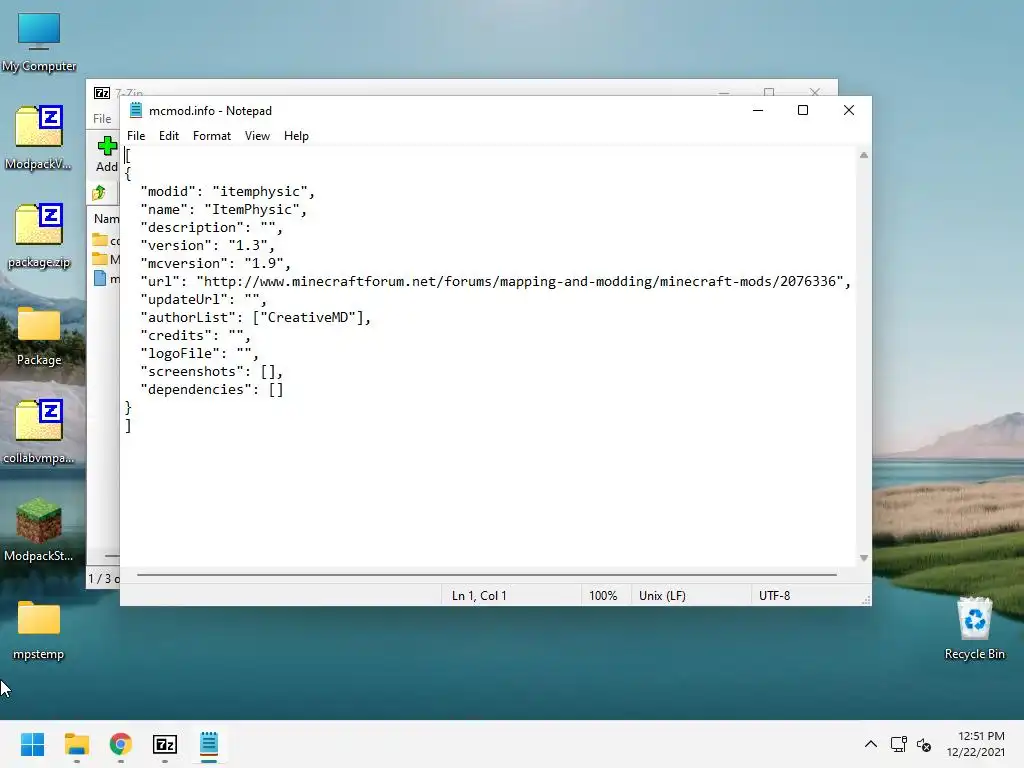Open the Format menu in Notepad
Image resolution: width=1024 pixels, height=768 pixels.
click(212, 136)
